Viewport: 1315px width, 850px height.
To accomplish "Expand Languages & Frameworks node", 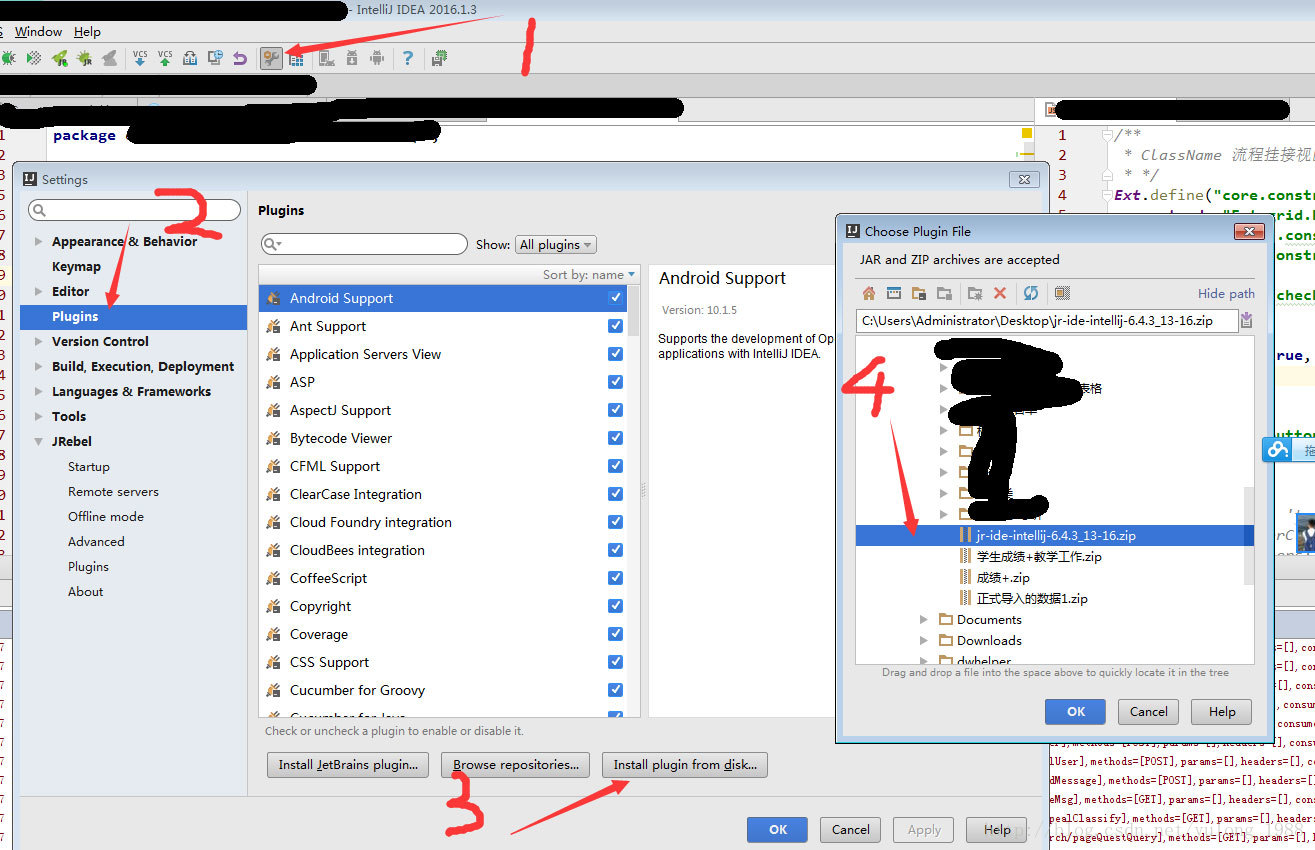I will [x=39, y=391].
